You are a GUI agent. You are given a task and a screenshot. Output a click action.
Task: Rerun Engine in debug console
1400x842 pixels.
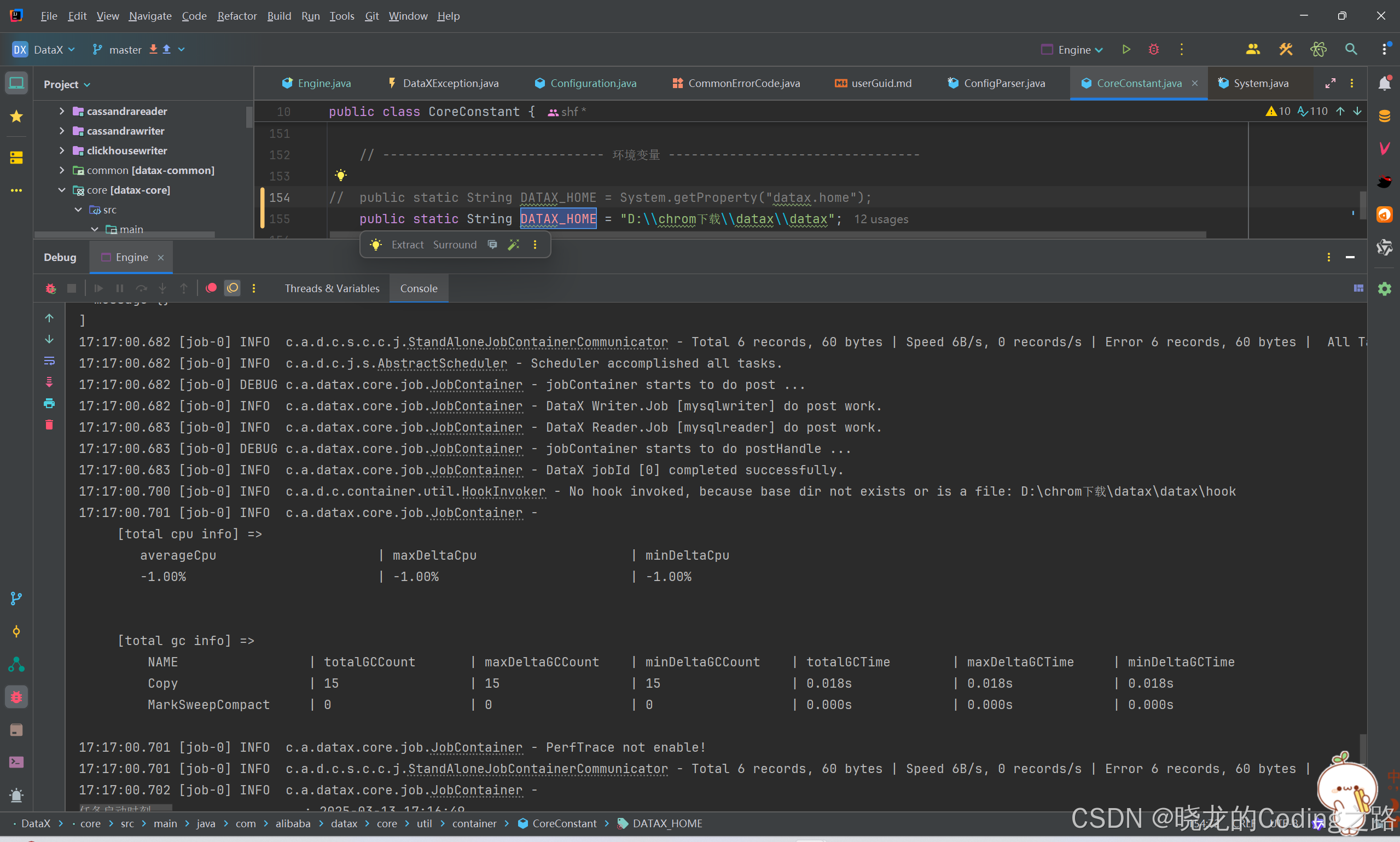[50, 288]
